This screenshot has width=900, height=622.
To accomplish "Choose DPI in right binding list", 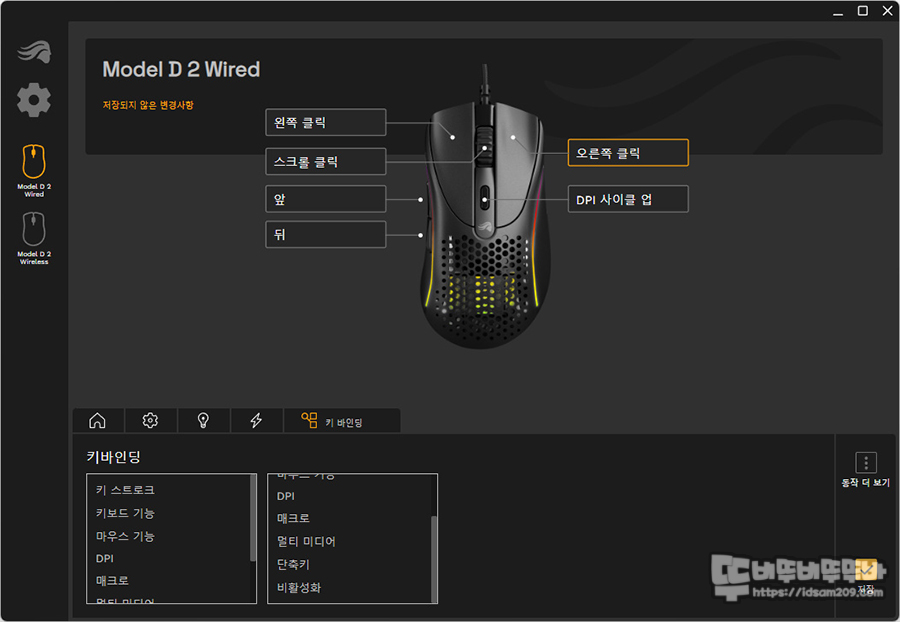I will [285, 496].
